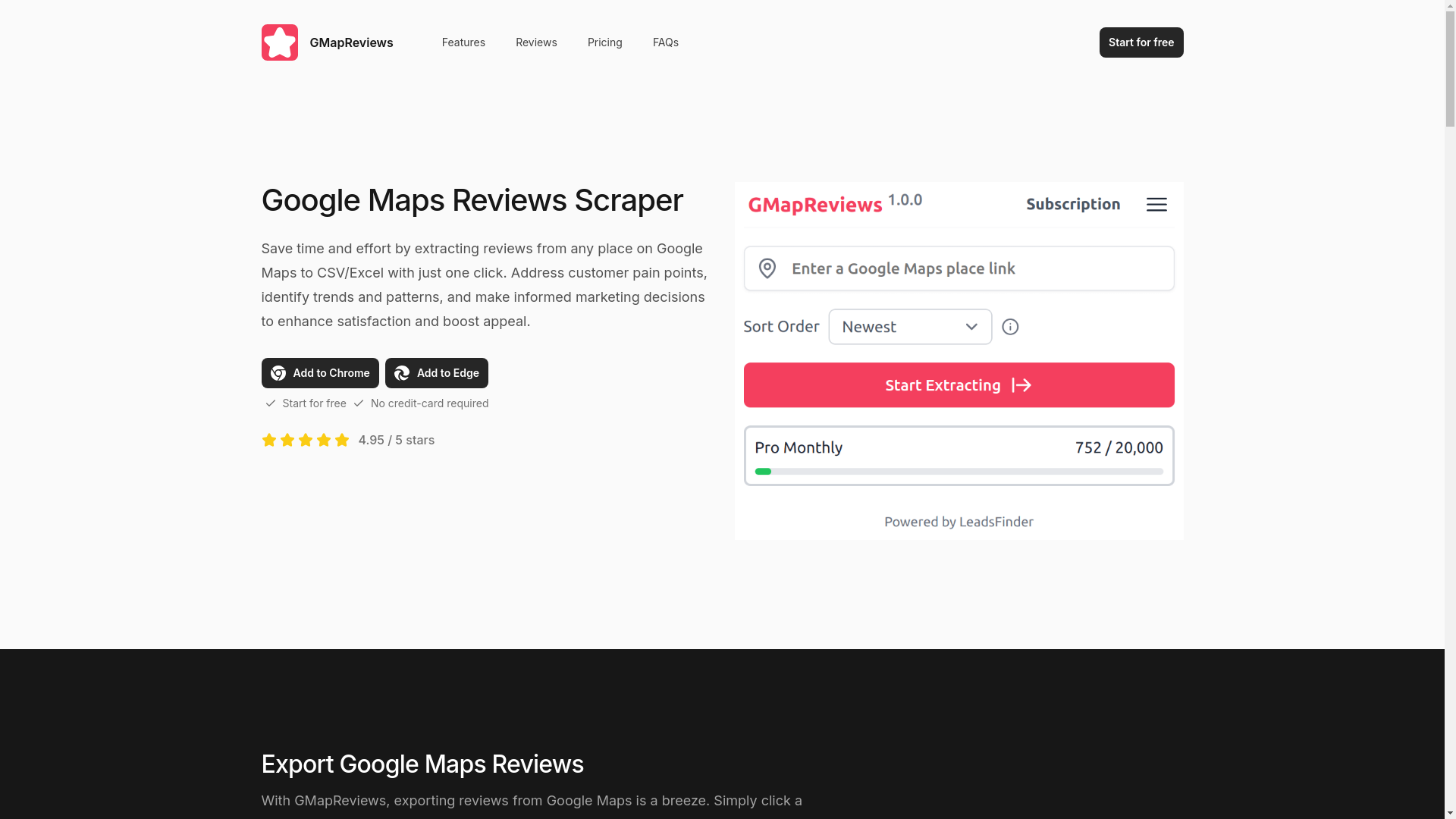This screenshot has width=1456, height=819.
Task: Click the arrow icon on Start Extracting
Action: 1021,385
